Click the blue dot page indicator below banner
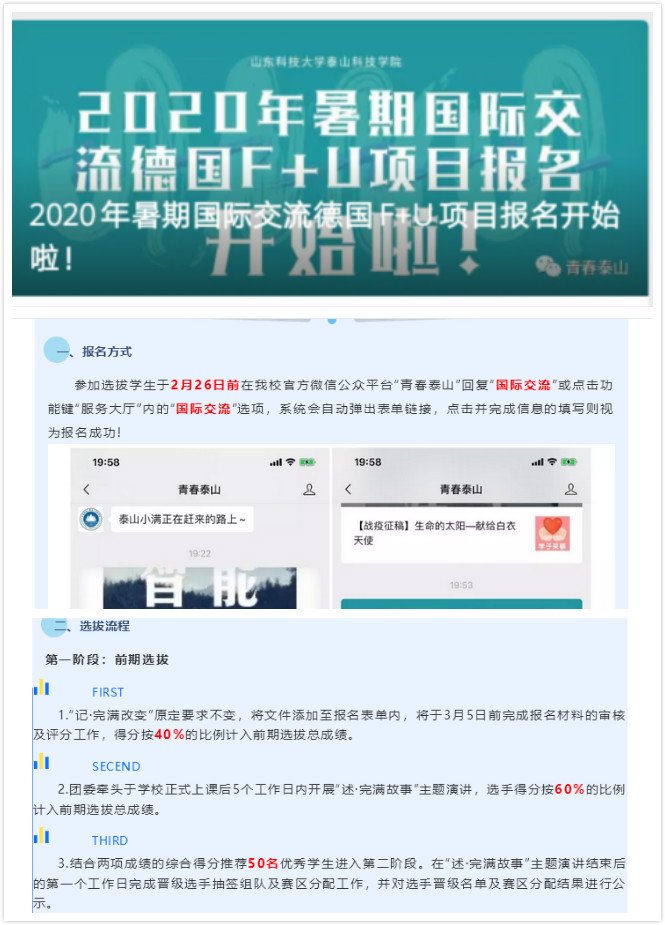This screenshot has height=925, width=665. [332, 321]
